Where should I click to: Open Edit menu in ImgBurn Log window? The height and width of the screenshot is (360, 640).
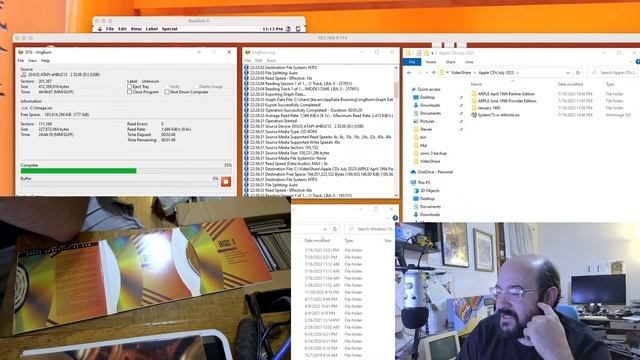258,60
